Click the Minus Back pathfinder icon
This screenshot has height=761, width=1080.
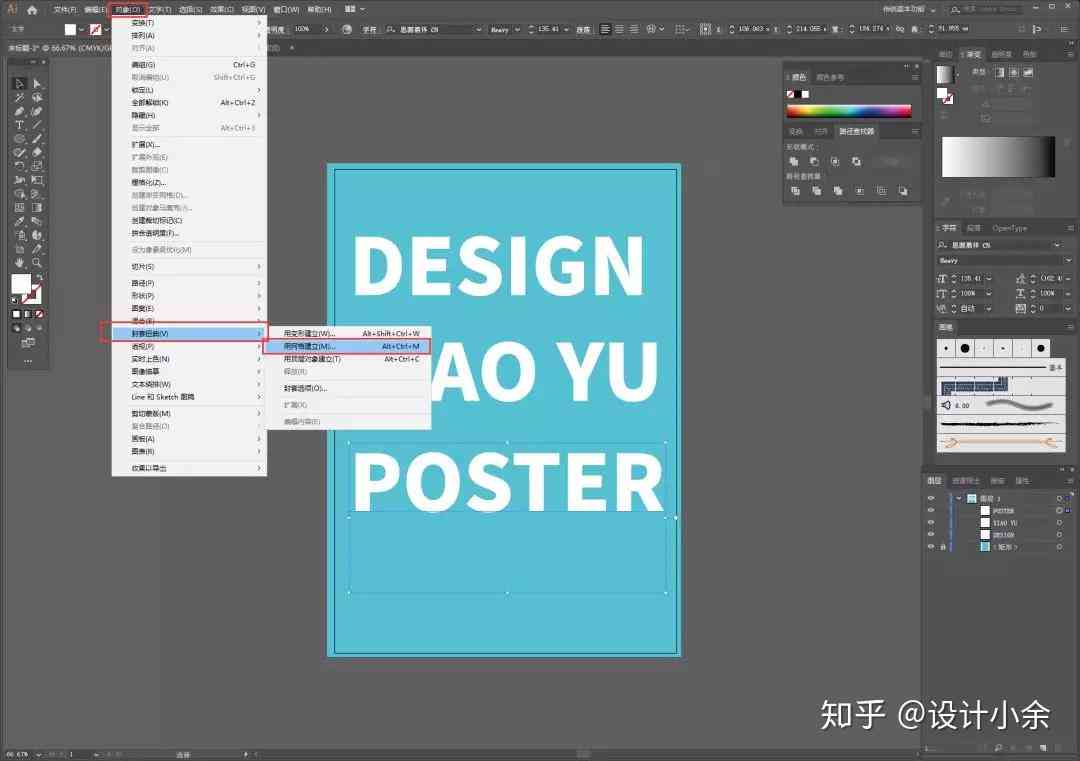903,191
